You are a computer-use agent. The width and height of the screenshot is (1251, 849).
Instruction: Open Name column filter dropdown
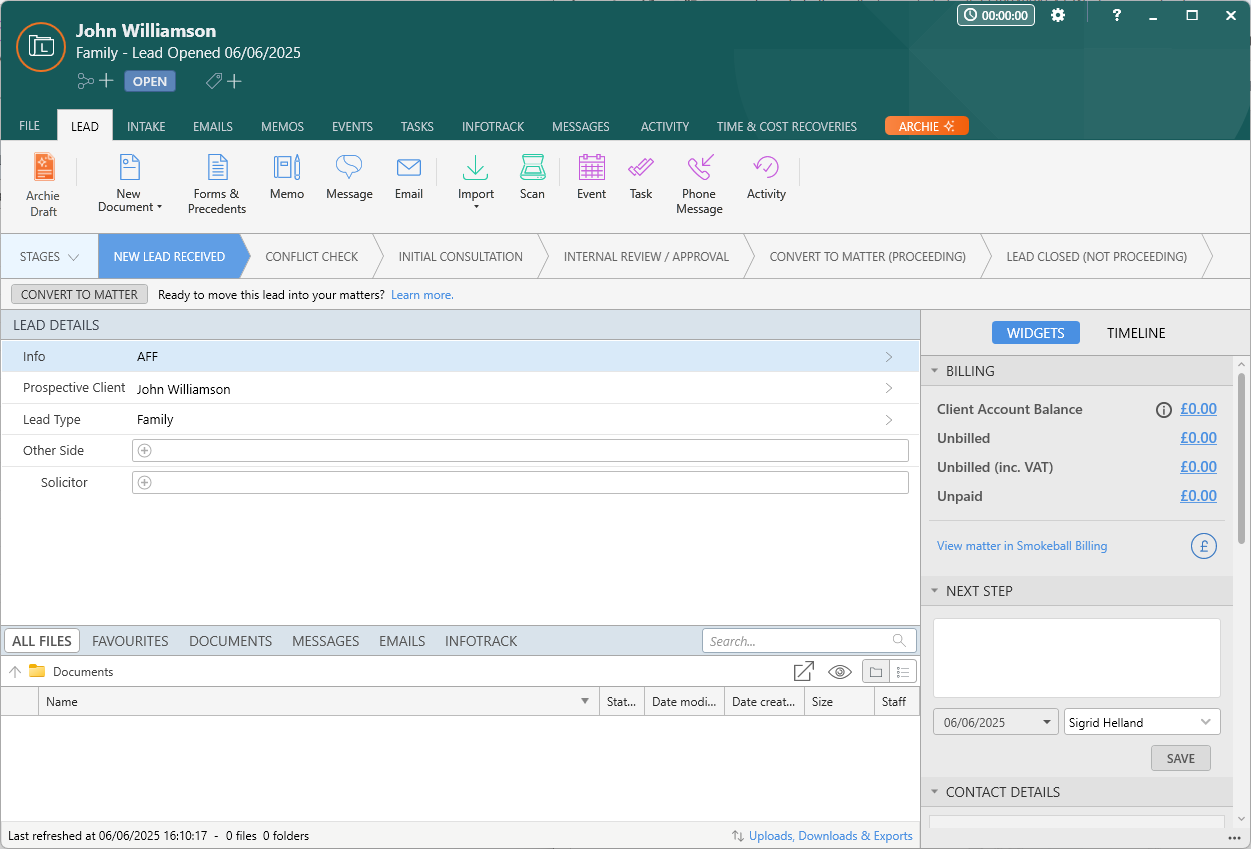click(585, 701)
